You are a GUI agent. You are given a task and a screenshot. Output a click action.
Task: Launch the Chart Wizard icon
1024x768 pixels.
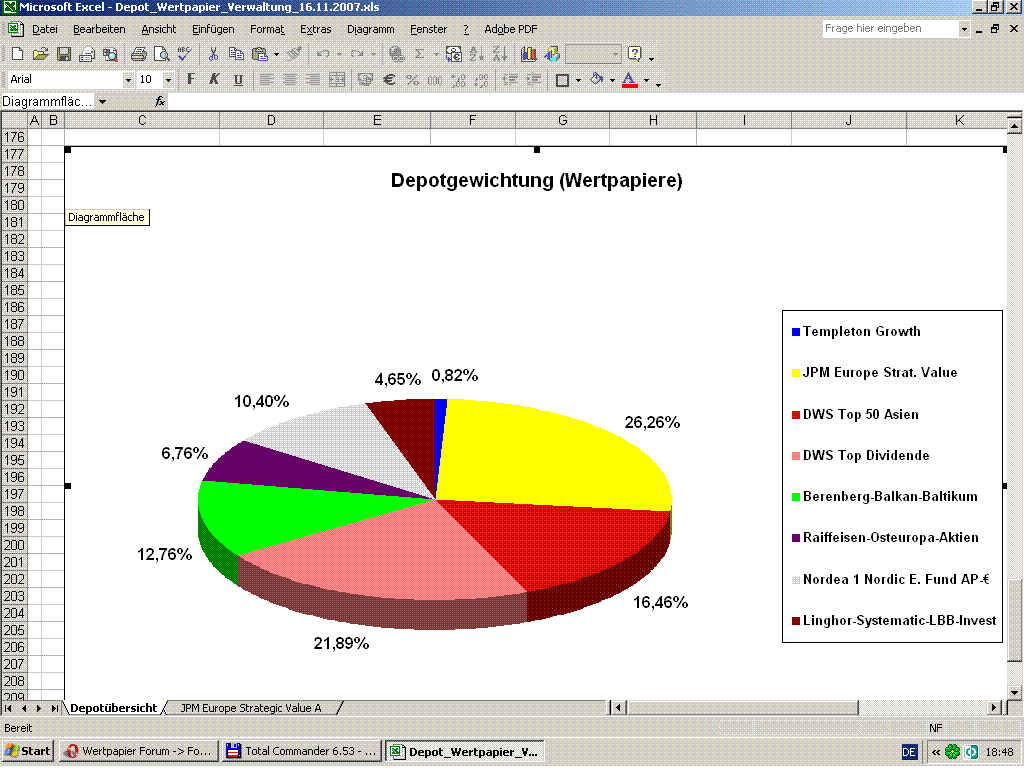point(528,54)
